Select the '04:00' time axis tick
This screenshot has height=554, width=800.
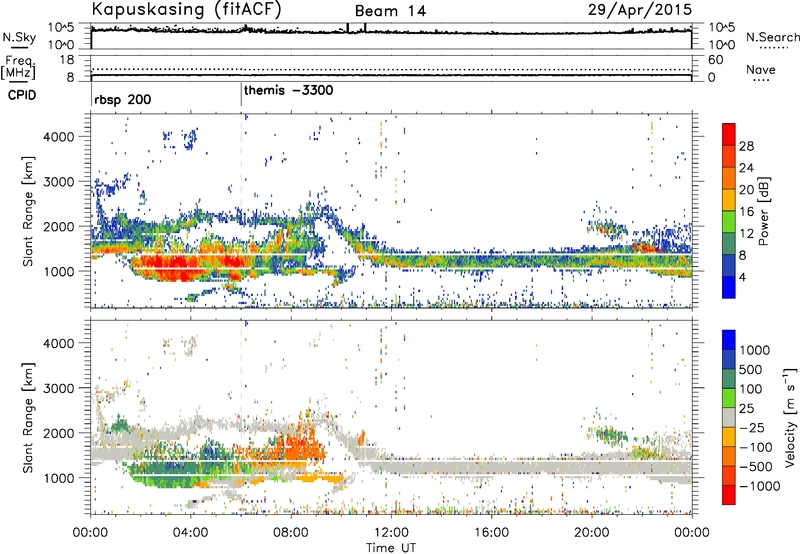tap(191, 533)
